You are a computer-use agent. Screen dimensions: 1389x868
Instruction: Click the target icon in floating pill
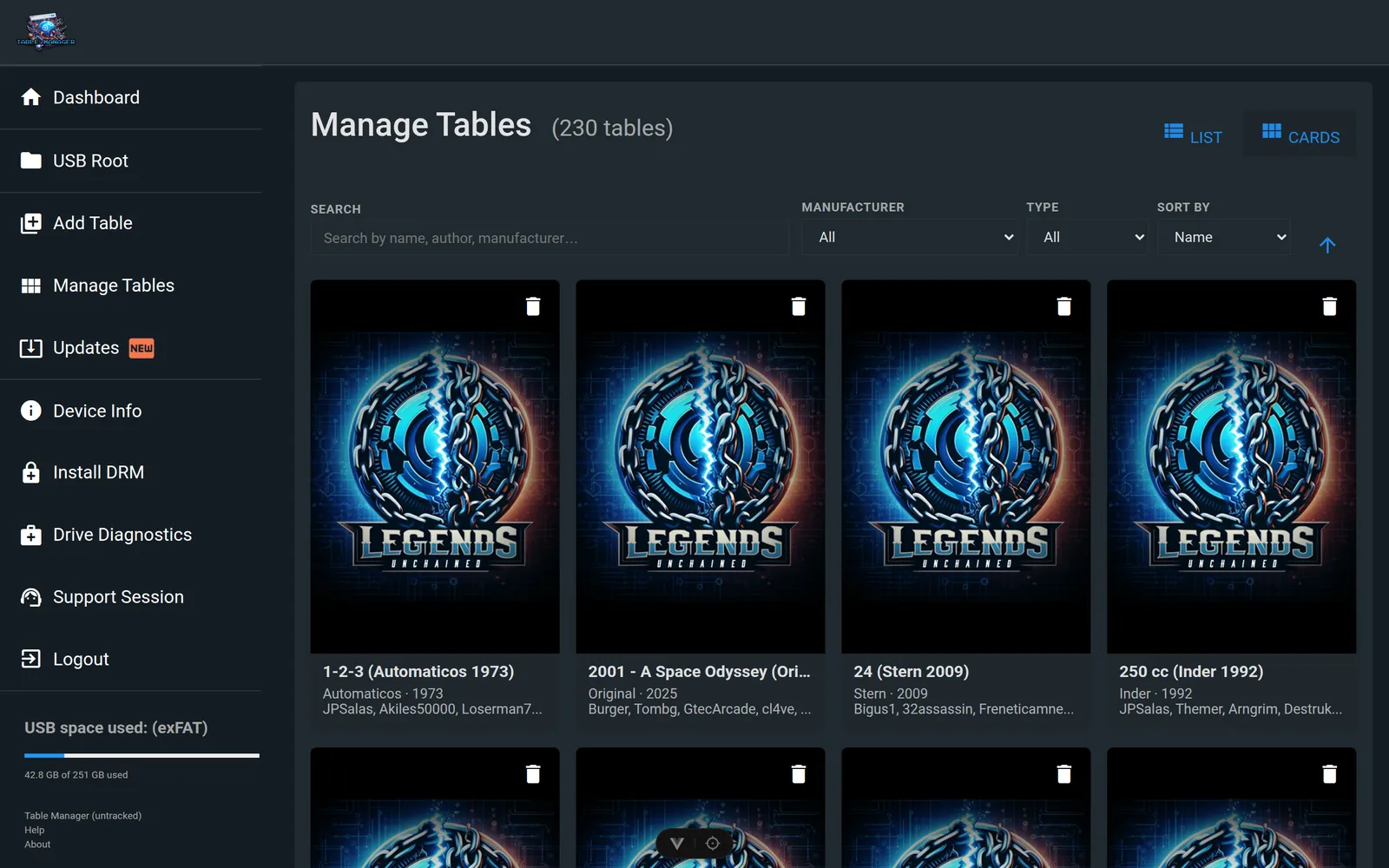713,844
